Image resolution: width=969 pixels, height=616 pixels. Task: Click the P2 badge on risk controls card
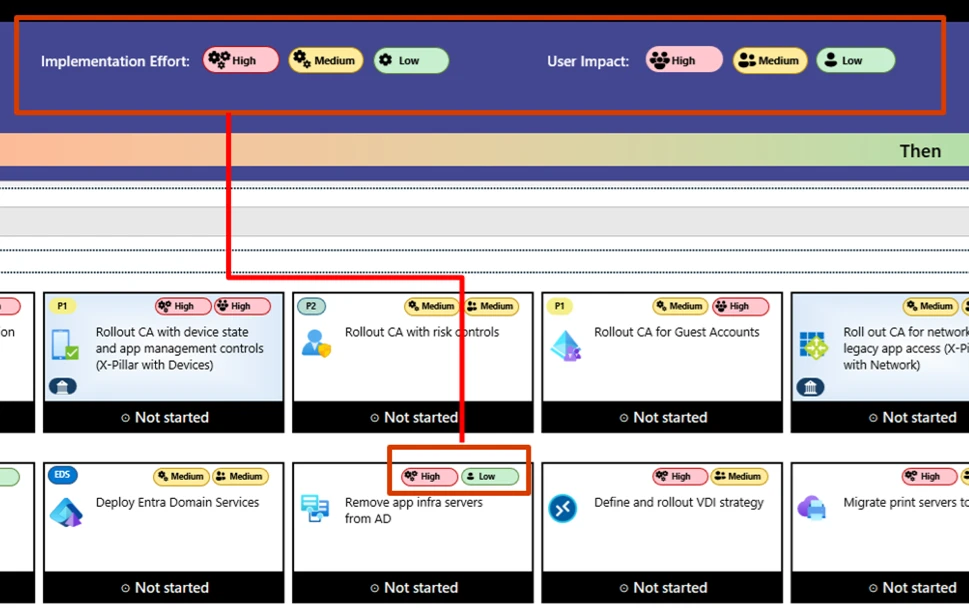coord(311,306)
